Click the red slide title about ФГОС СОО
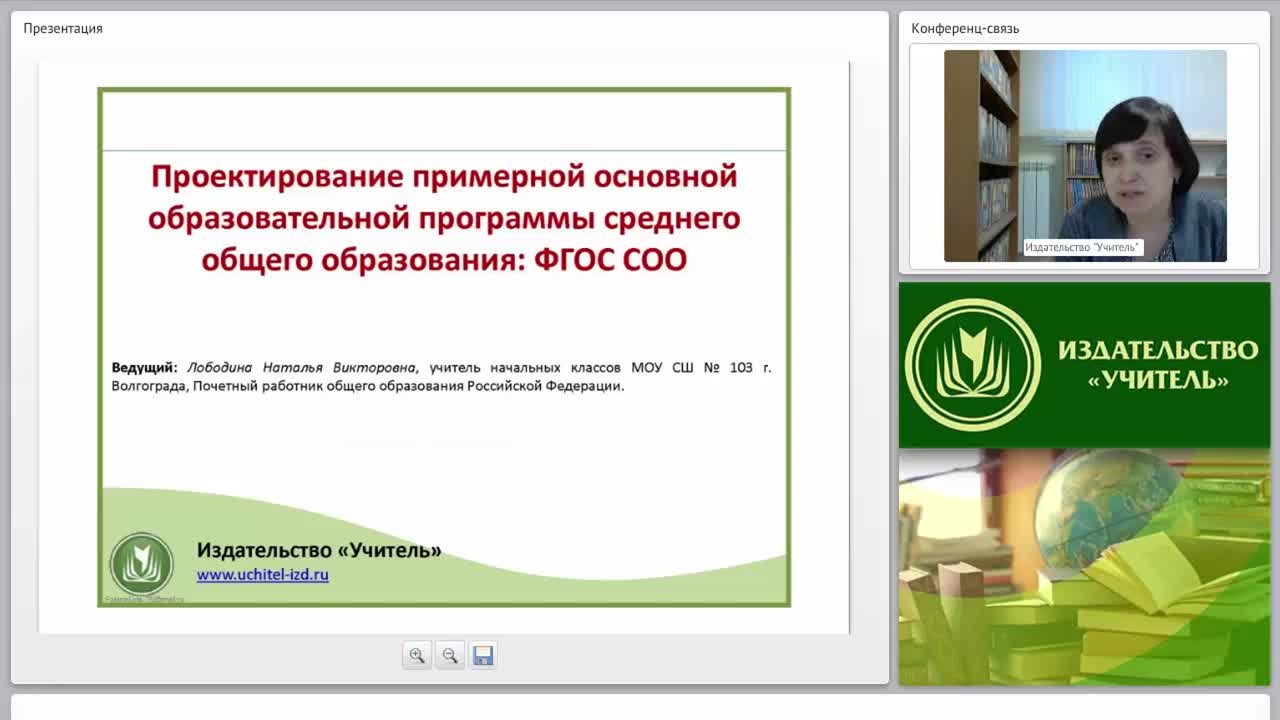The image size is (1280, 720). pyautogui.click(x=444, y=217)
